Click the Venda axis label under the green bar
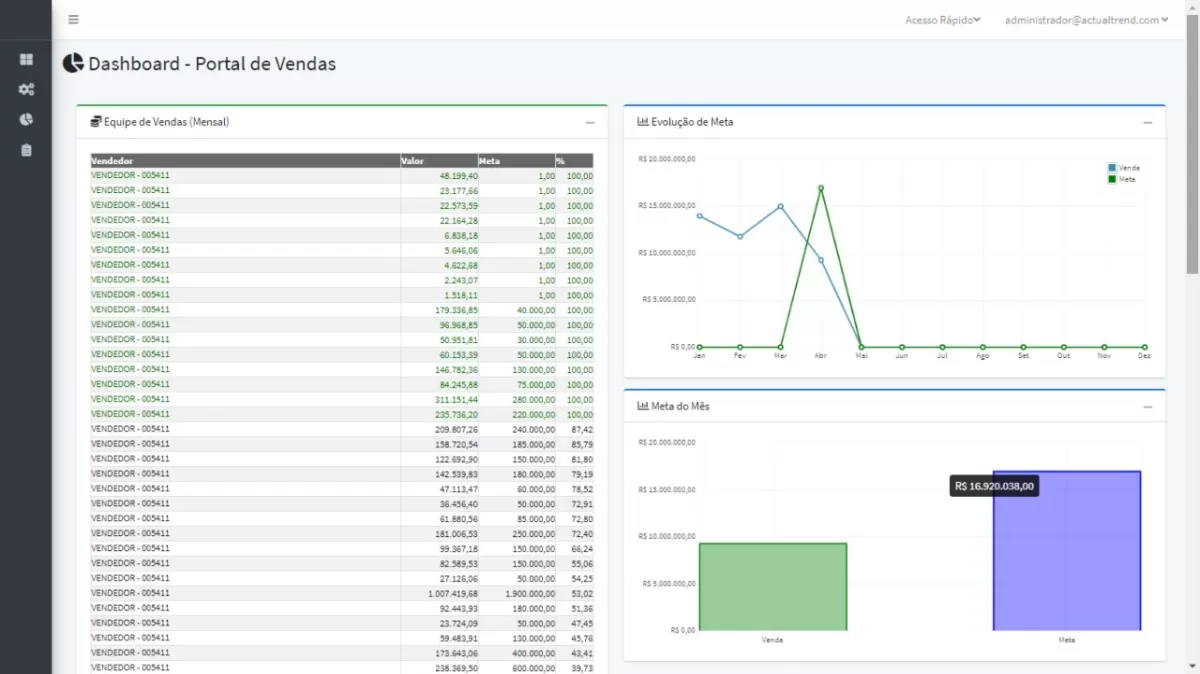 point(772,639)
